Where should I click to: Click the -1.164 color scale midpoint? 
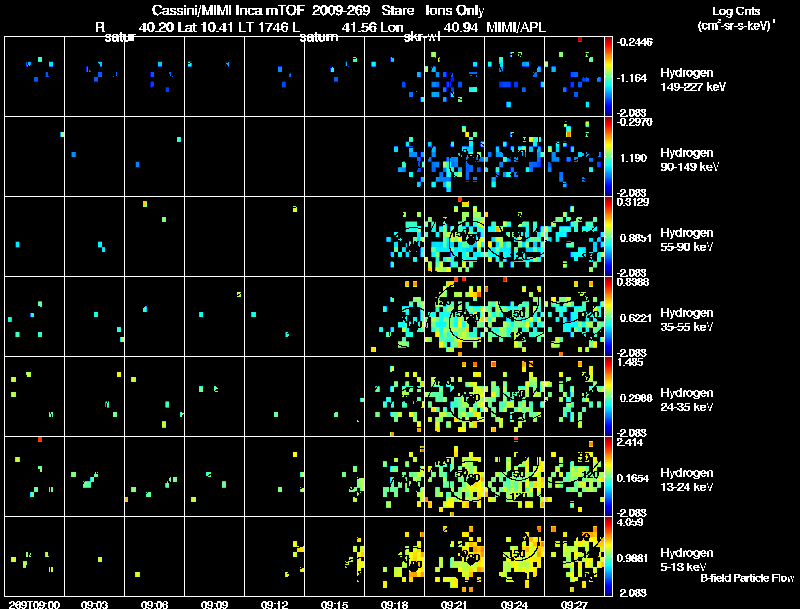(x=632, y=78)
